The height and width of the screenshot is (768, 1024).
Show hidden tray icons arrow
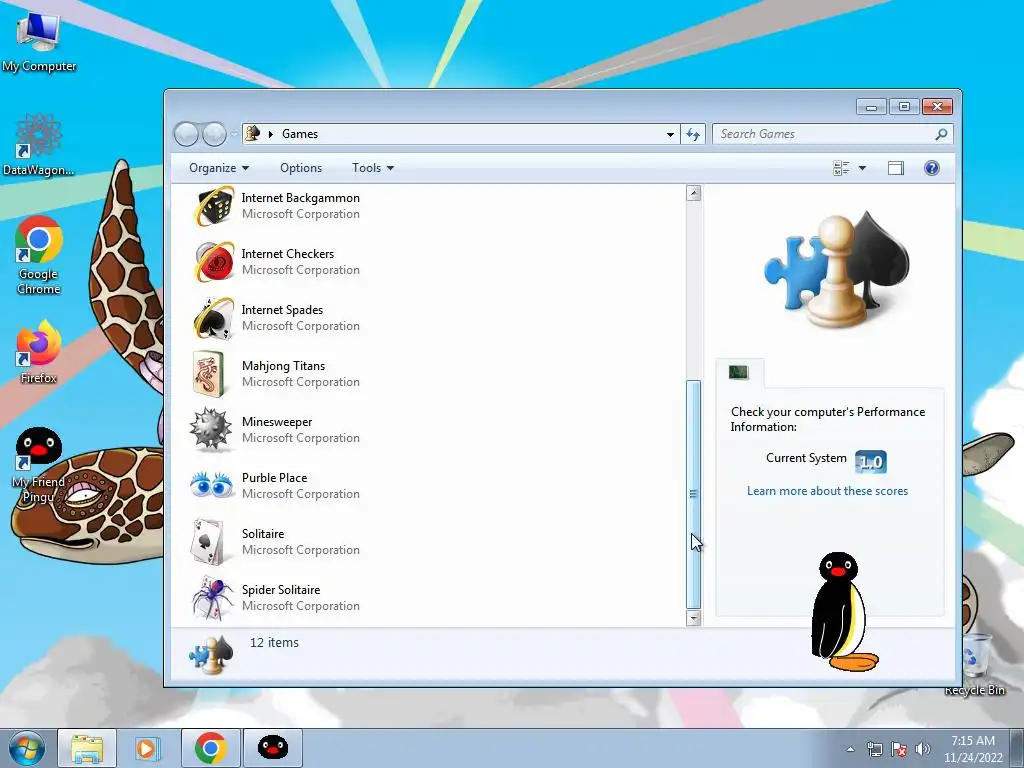850,749
